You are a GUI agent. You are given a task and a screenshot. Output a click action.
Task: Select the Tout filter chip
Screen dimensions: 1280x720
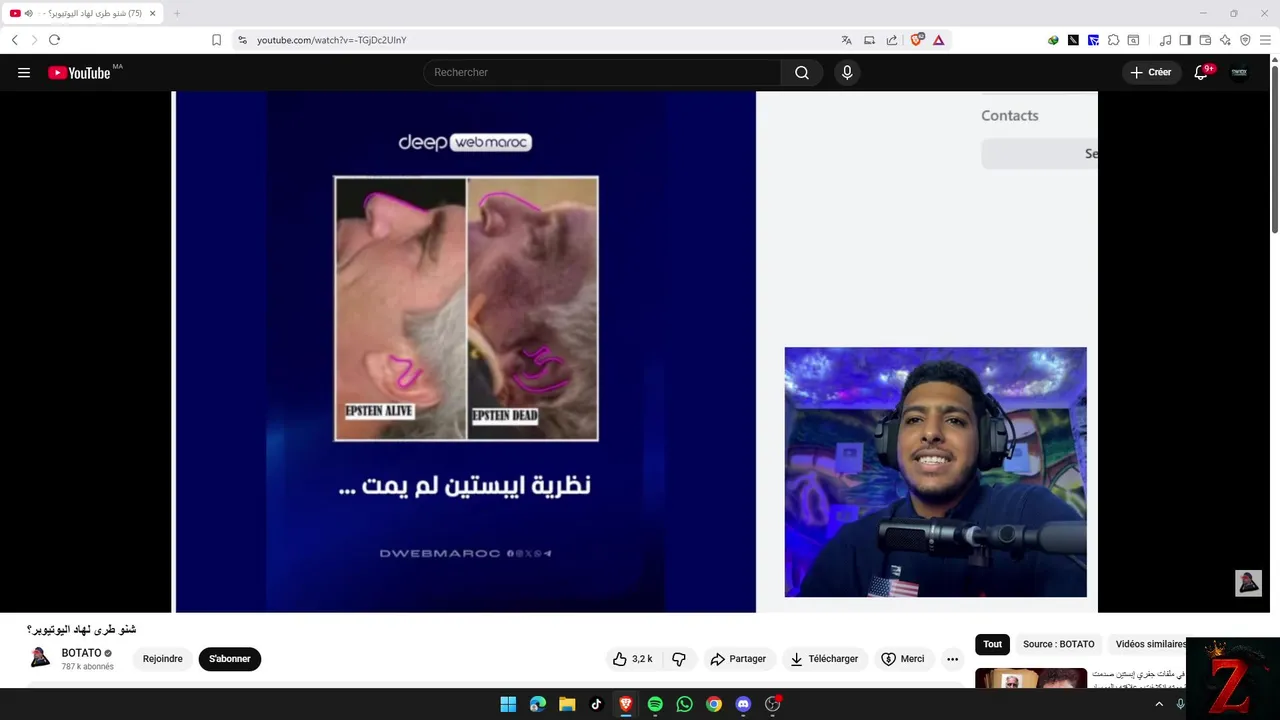click(x=992, y=644)
